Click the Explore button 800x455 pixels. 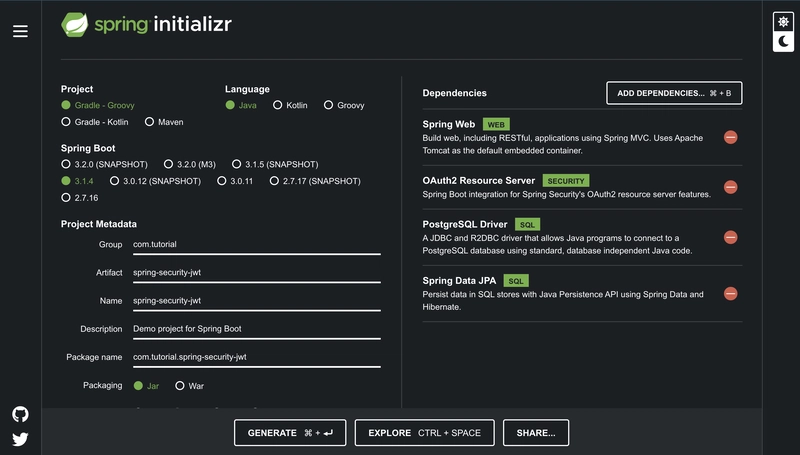pos(424,433)
